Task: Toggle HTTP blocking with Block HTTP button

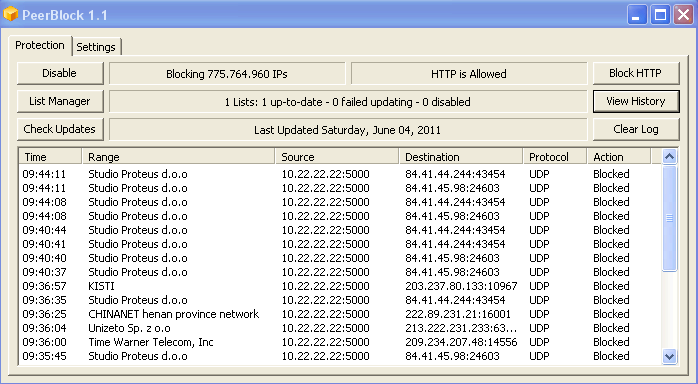Action: pos(636,73)
